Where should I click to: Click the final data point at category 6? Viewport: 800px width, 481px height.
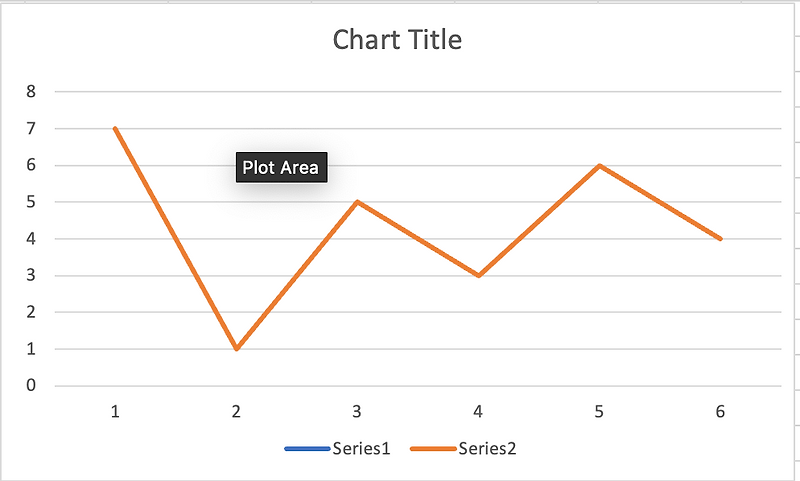tap(720, 239)
